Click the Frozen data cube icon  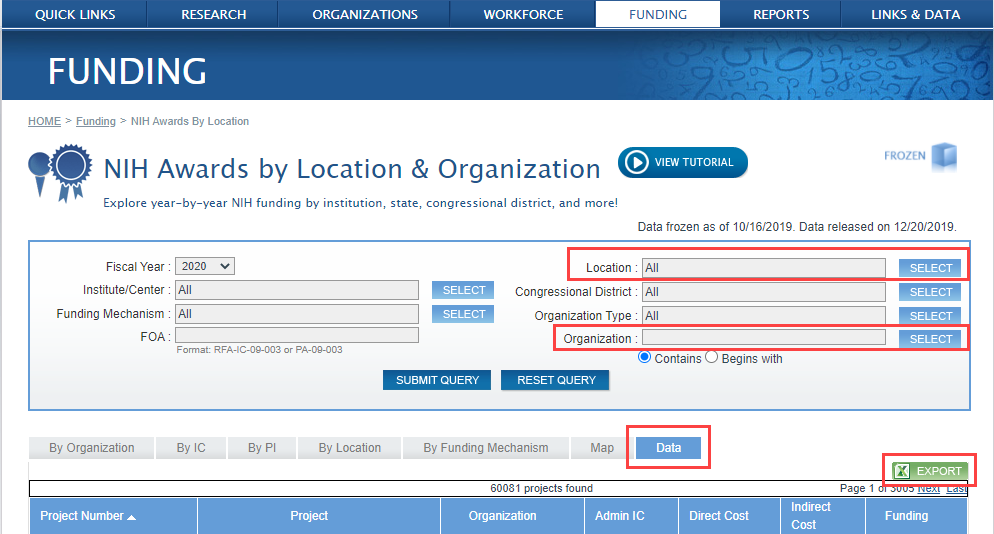[x=943, y=157]
